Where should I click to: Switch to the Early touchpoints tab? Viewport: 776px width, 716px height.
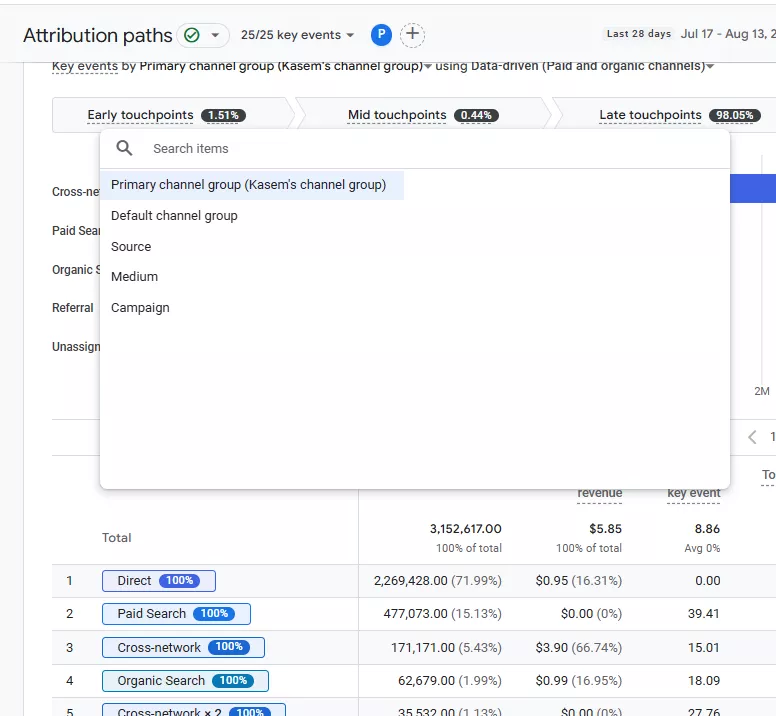pos(166,115)
